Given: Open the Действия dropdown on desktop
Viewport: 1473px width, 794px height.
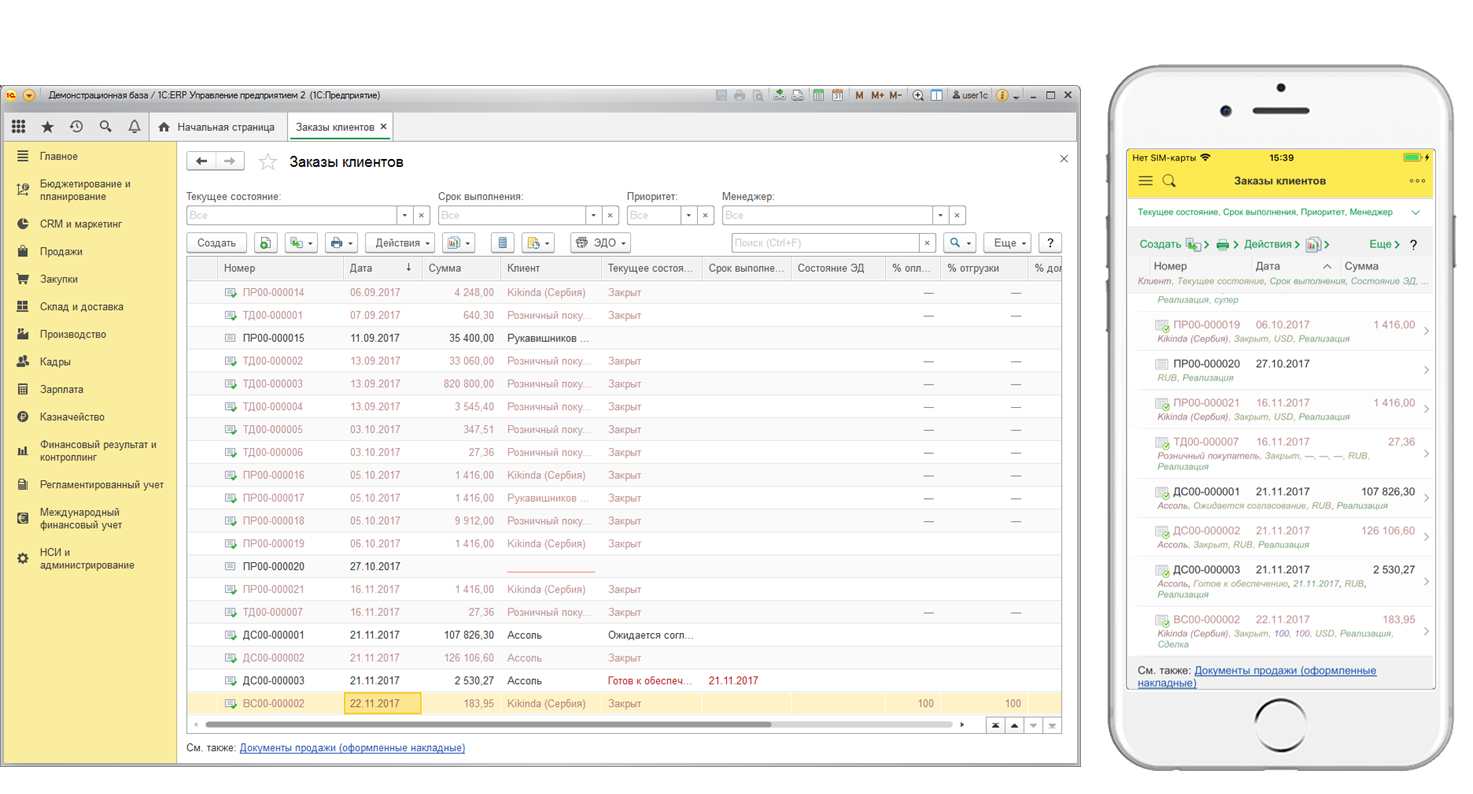Looking at the screenshot, I should coord(400,243).
